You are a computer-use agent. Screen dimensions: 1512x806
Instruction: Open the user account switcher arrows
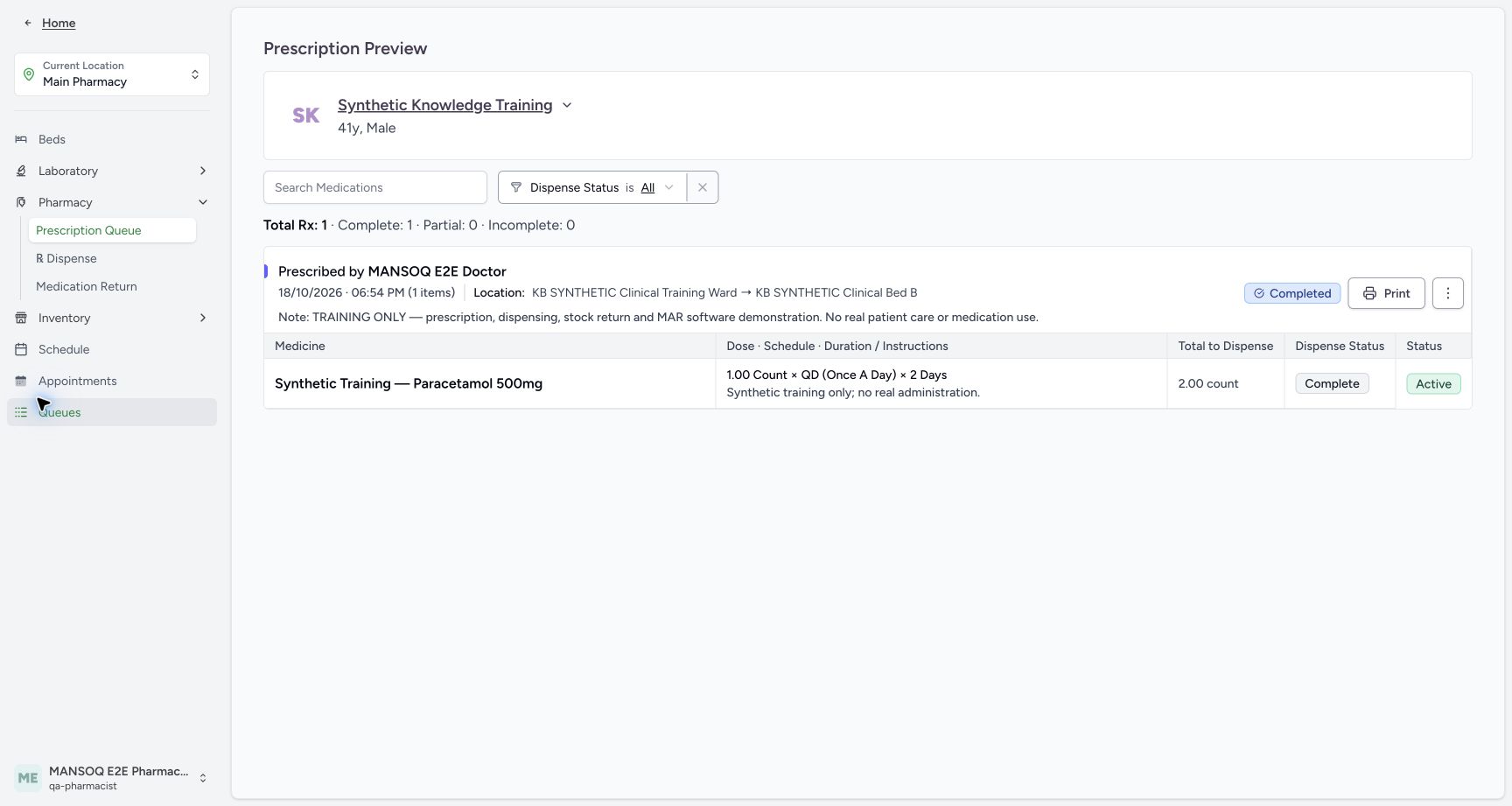[203, 778]
